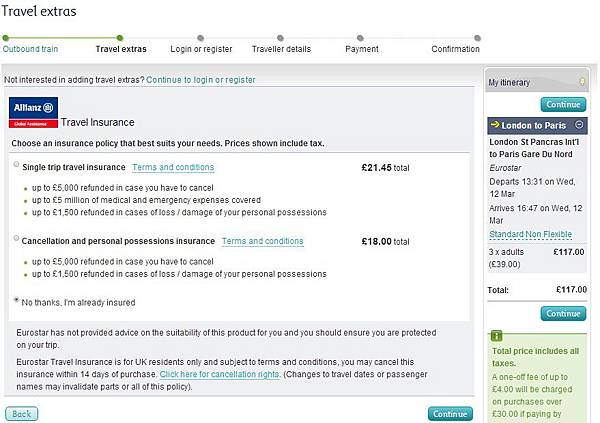The height and width of the screenshot is (423, 600).
Task: Open Cancellation insurance Terms and conditions link
Action: click(262, 241)
